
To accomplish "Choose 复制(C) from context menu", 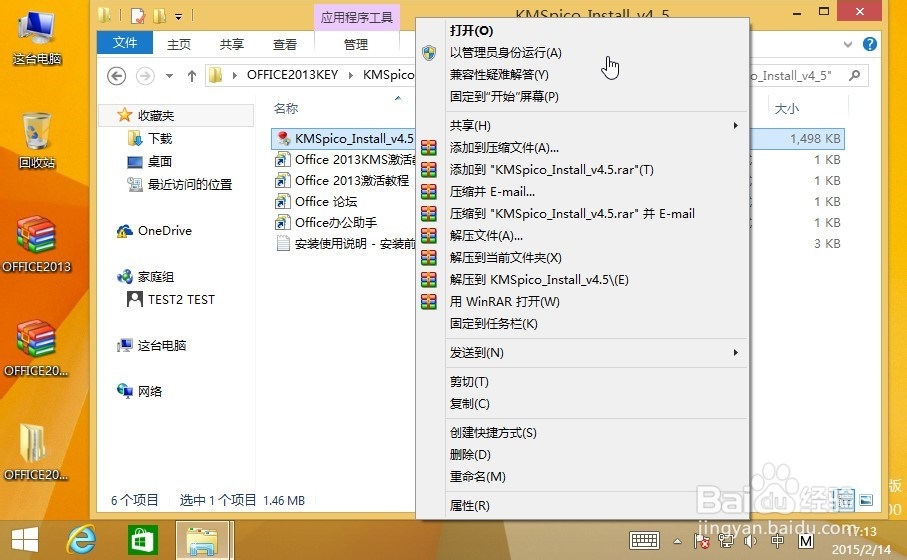I will (x=582, y=404).
